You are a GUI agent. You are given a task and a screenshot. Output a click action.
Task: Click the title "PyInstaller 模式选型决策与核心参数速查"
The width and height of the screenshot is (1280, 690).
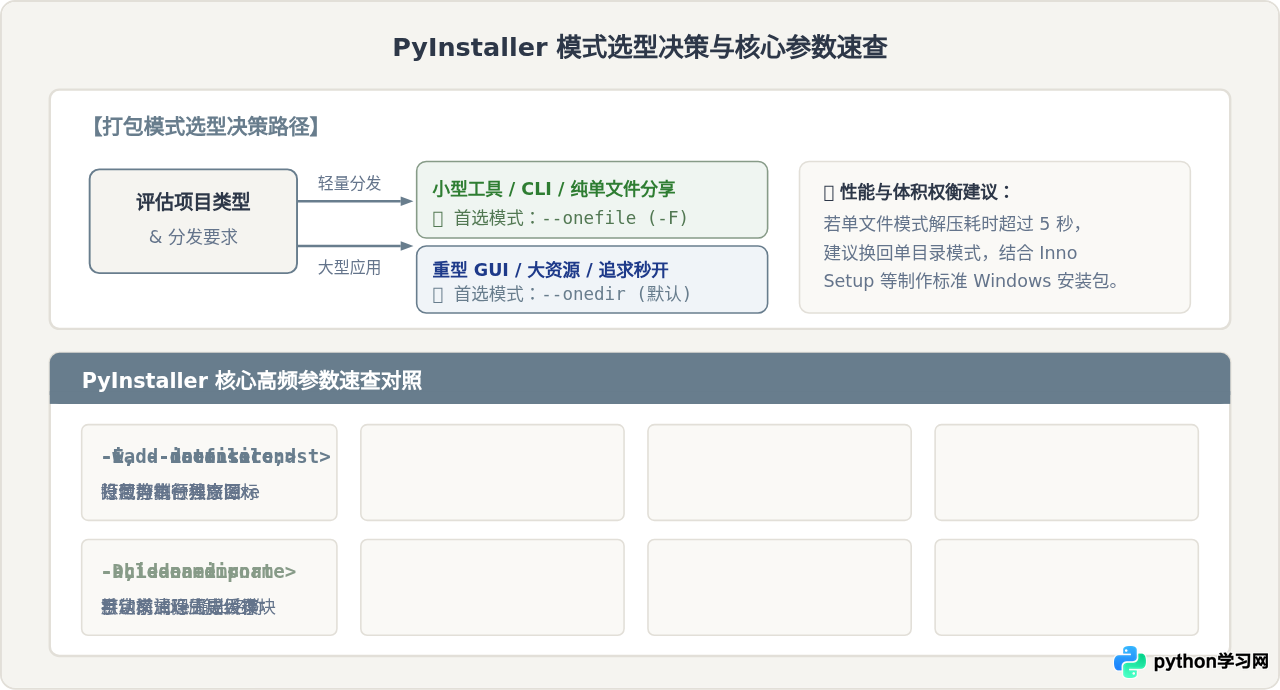point(640,47)
